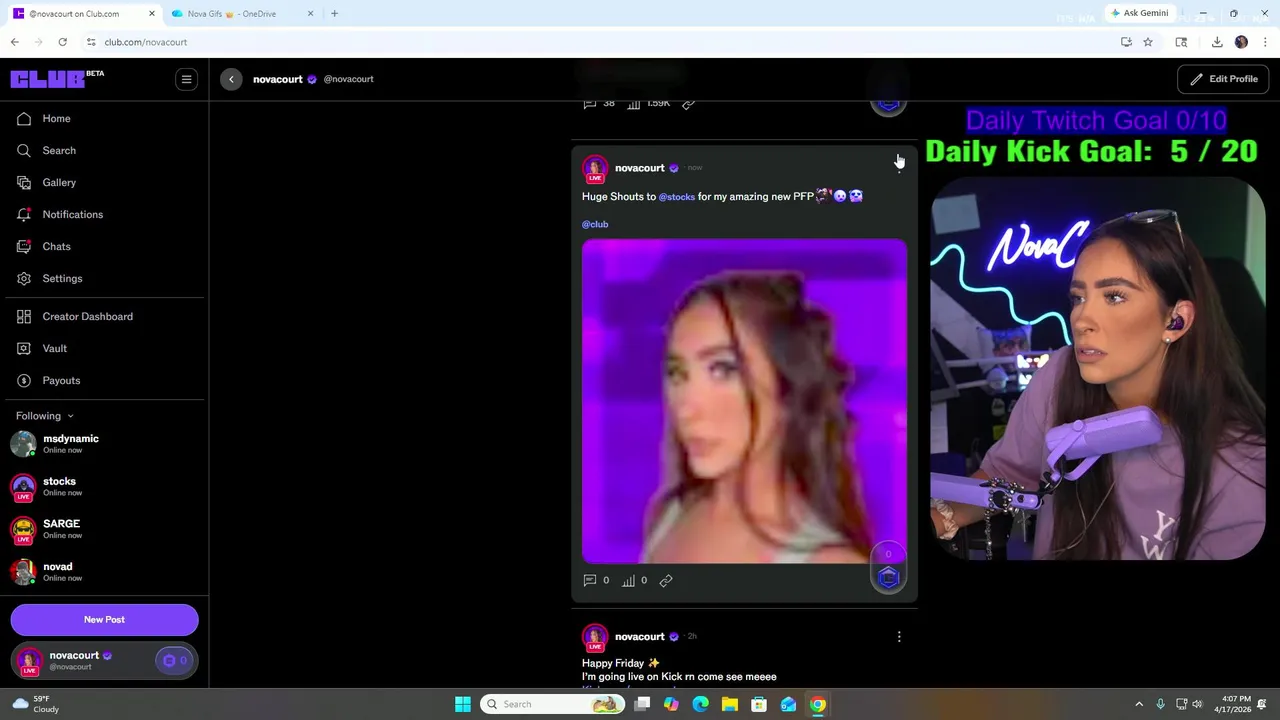The image size is (1280, 720).
Task: Open the Chrome profile avatar
Action: pos(1241,42)
